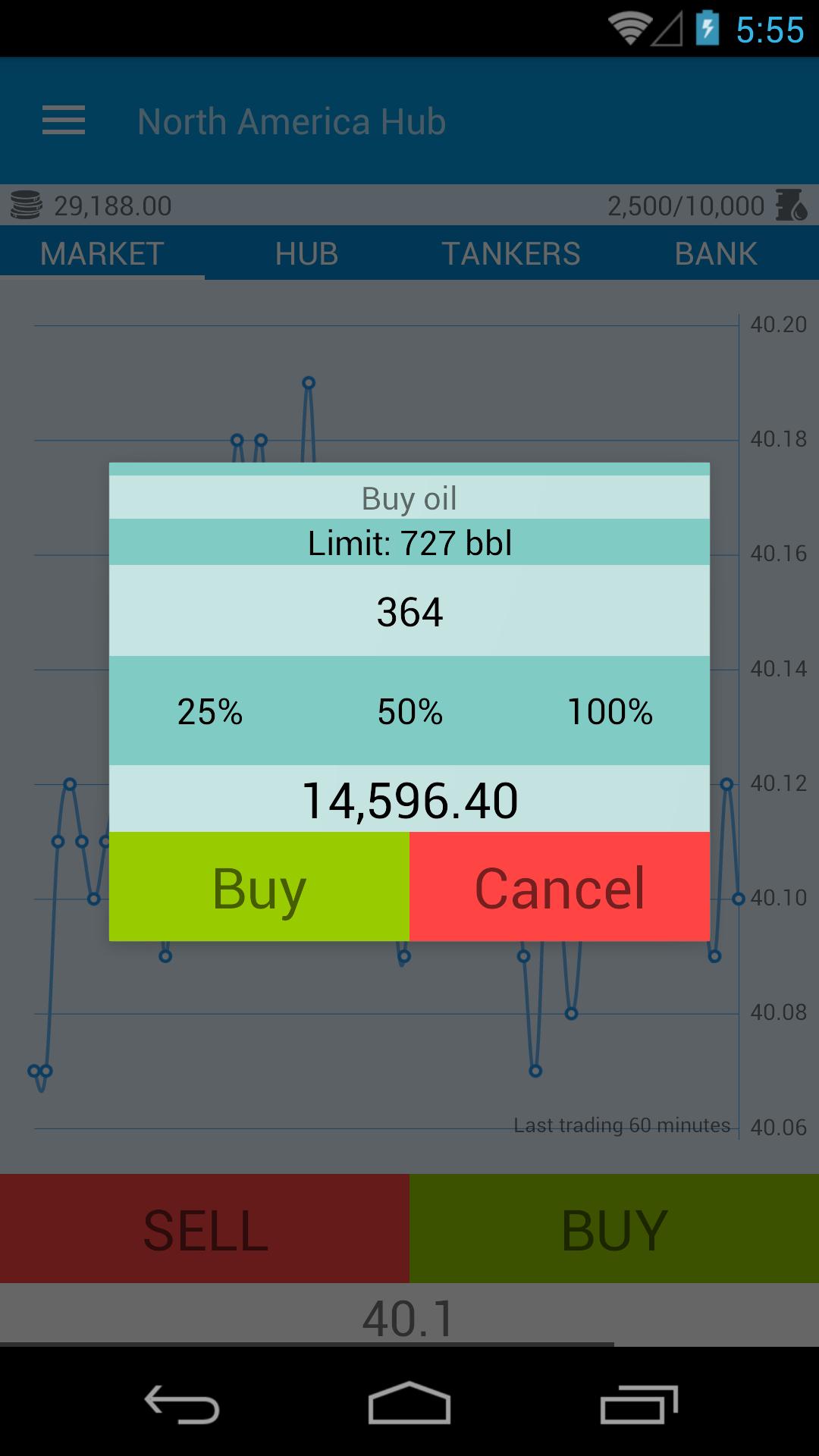Select the 100% quantity option

(x=611, y=712)
